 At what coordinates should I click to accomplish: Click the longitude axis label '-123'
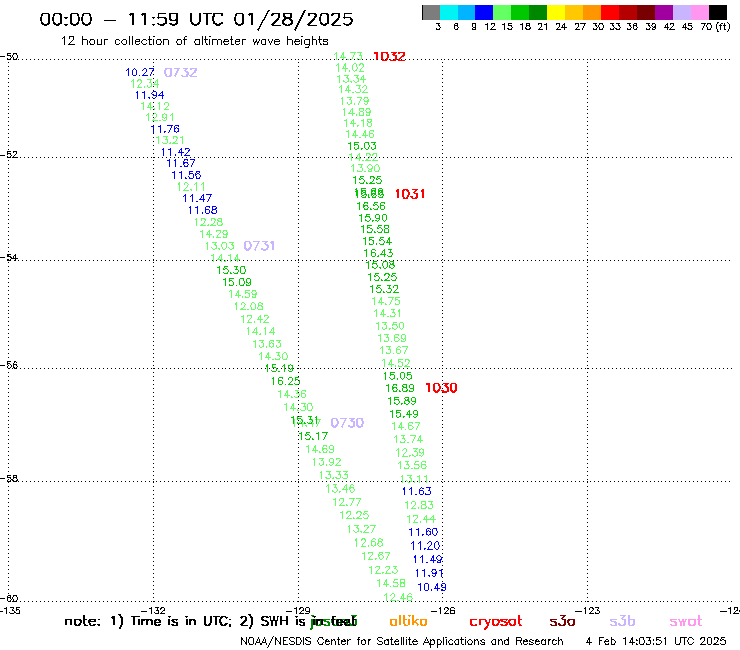(587, 611)
